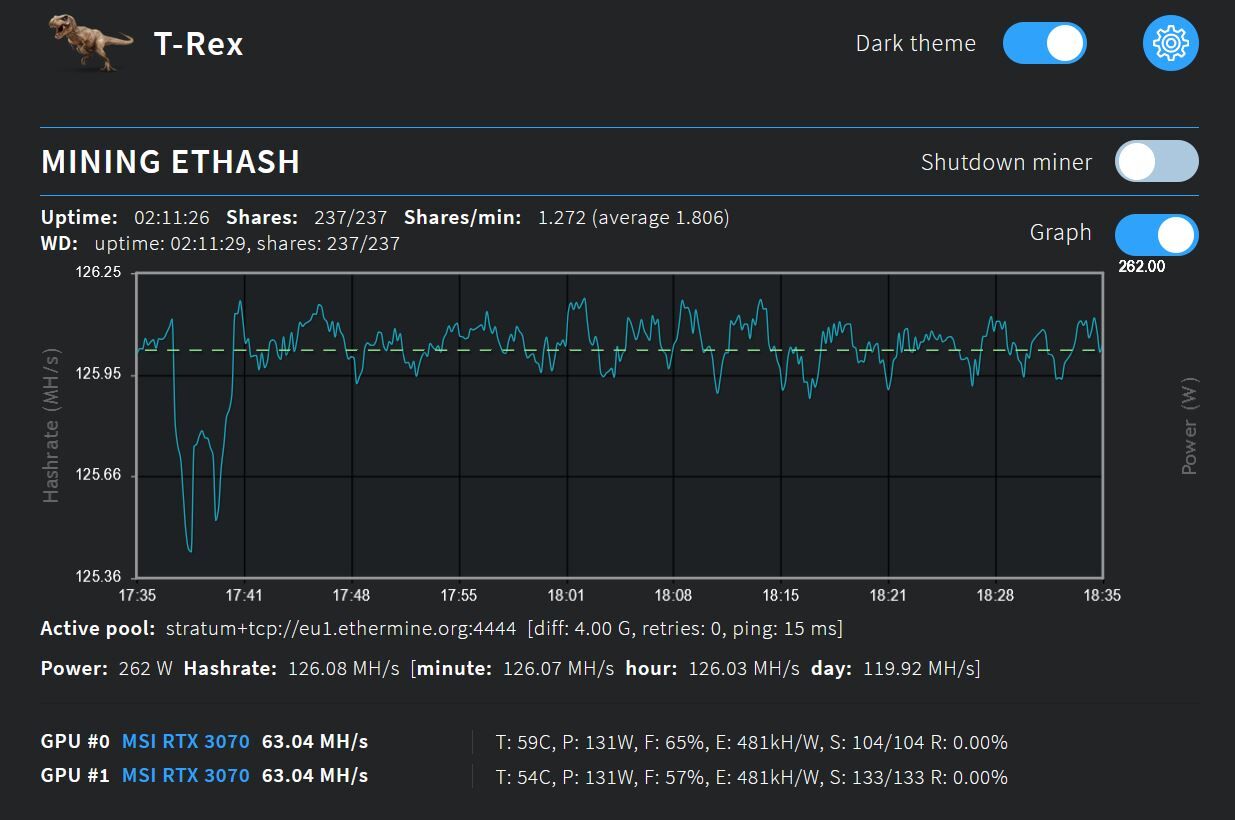This screenshot has width=1235, height=820.
Task: Open settings via the gear icon
Action: click(1170, 44)
